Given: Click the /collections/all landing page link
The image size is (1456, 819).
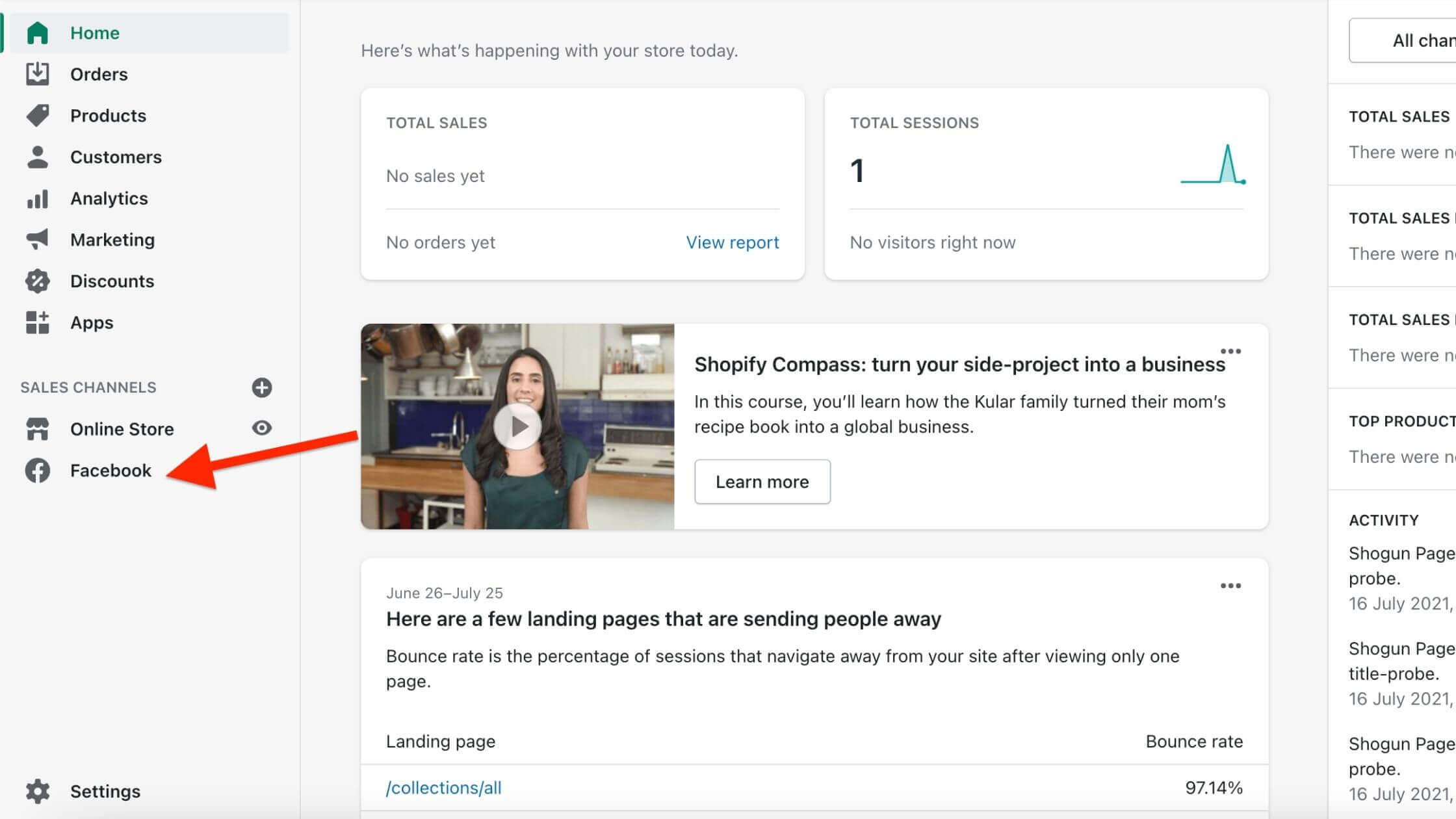Looking at the screenshot, I should click(x=445, y=788).
